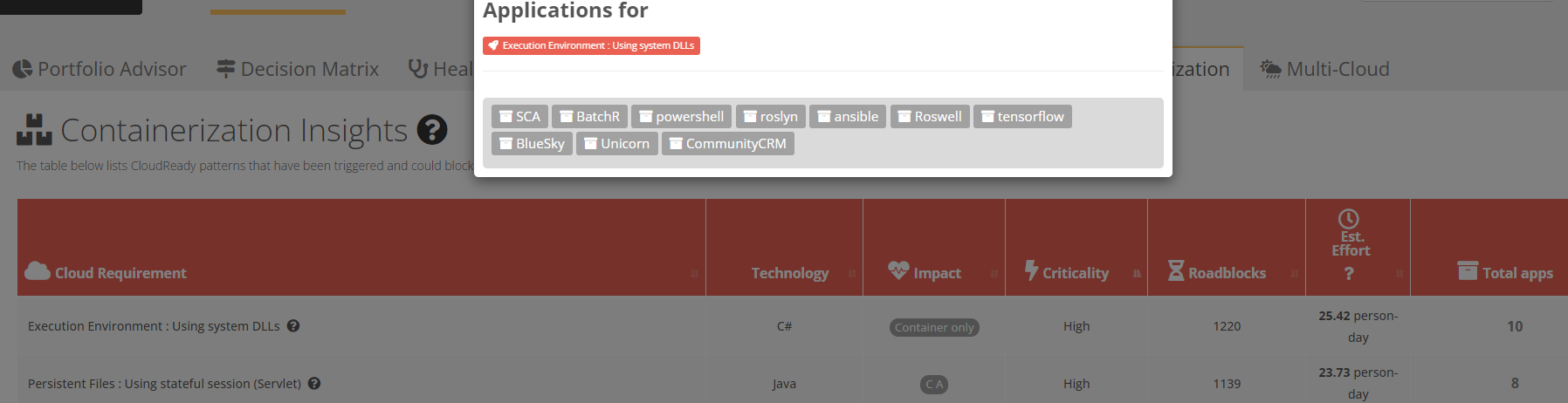Open total apps count 10 link

(1515, 326)
